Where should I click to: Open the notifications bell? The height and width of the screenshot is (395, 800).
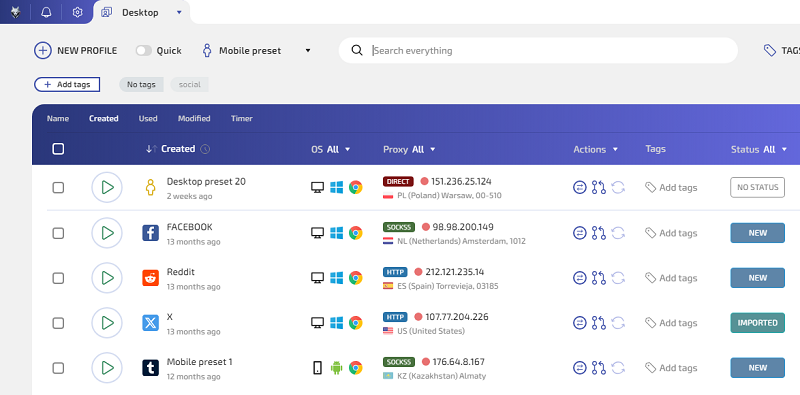46,12
